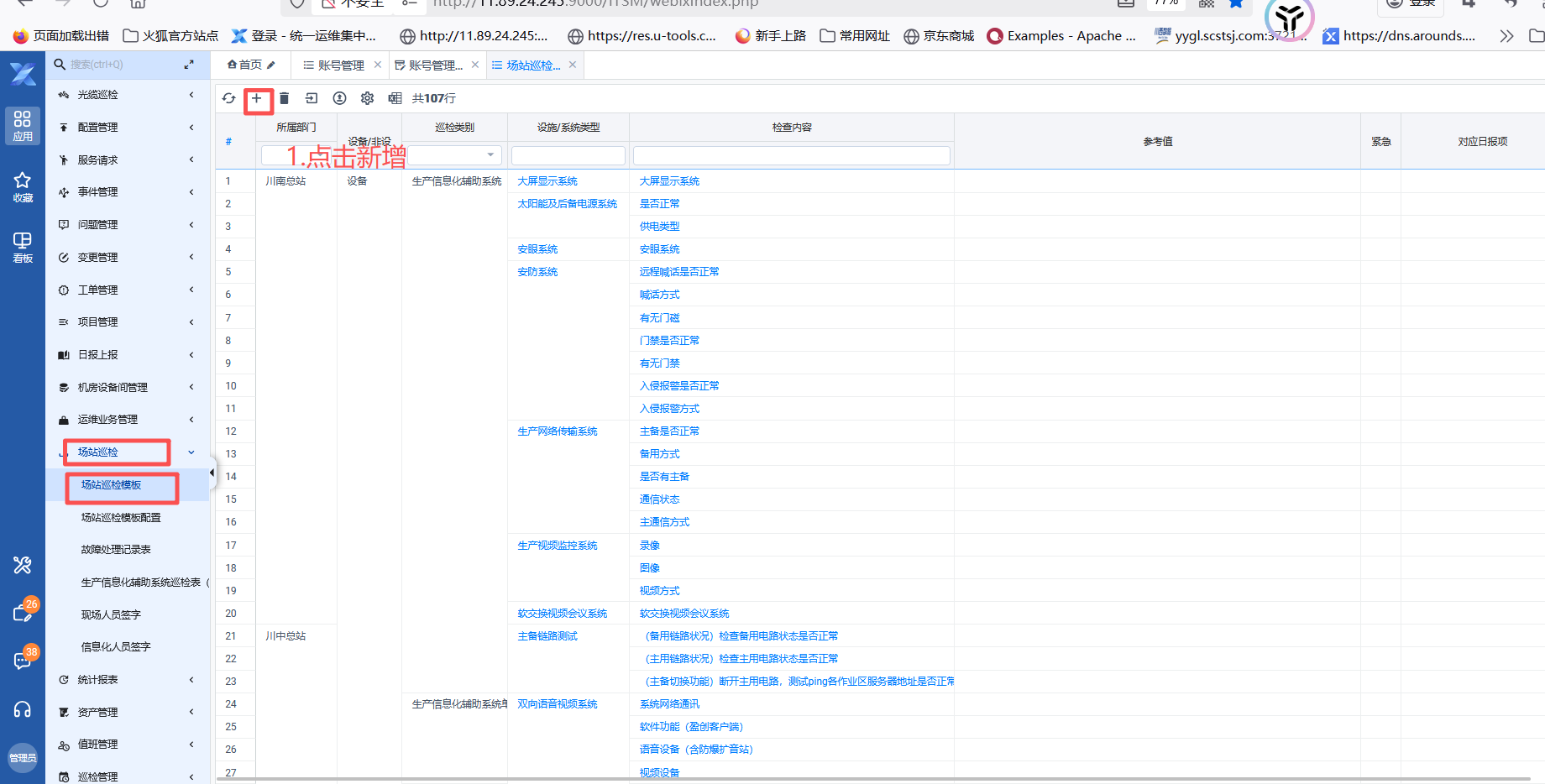Collapse the sidebar using the arrow handle

pos(212,473)
